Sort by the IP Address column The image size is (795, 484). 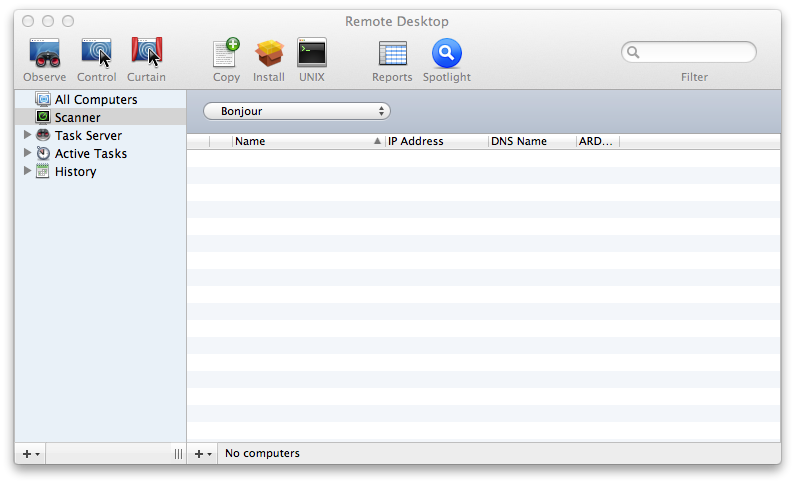tap(436, 141)
